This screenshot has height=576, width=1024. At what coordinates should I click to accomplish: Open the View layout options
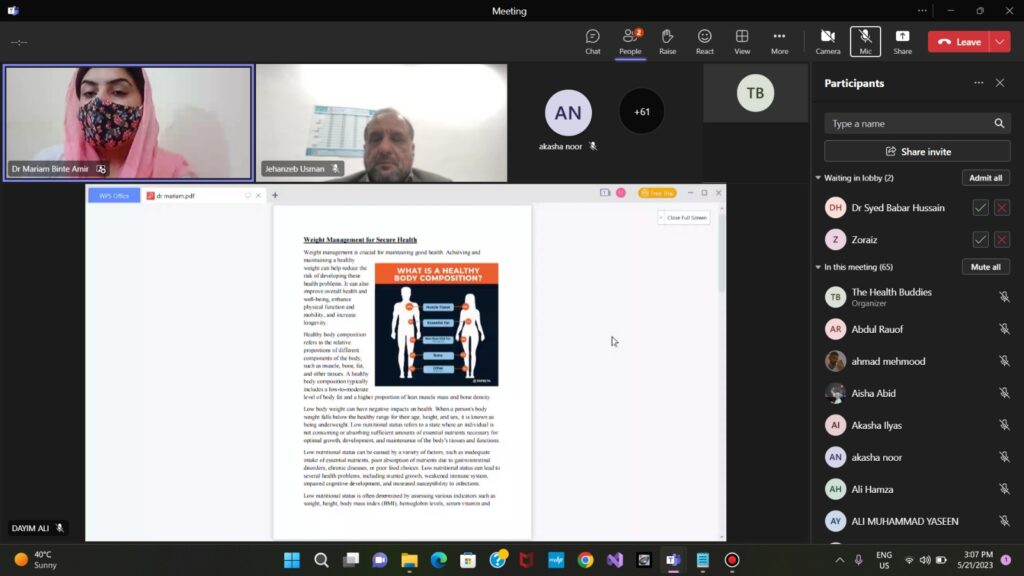pos(742,42)
